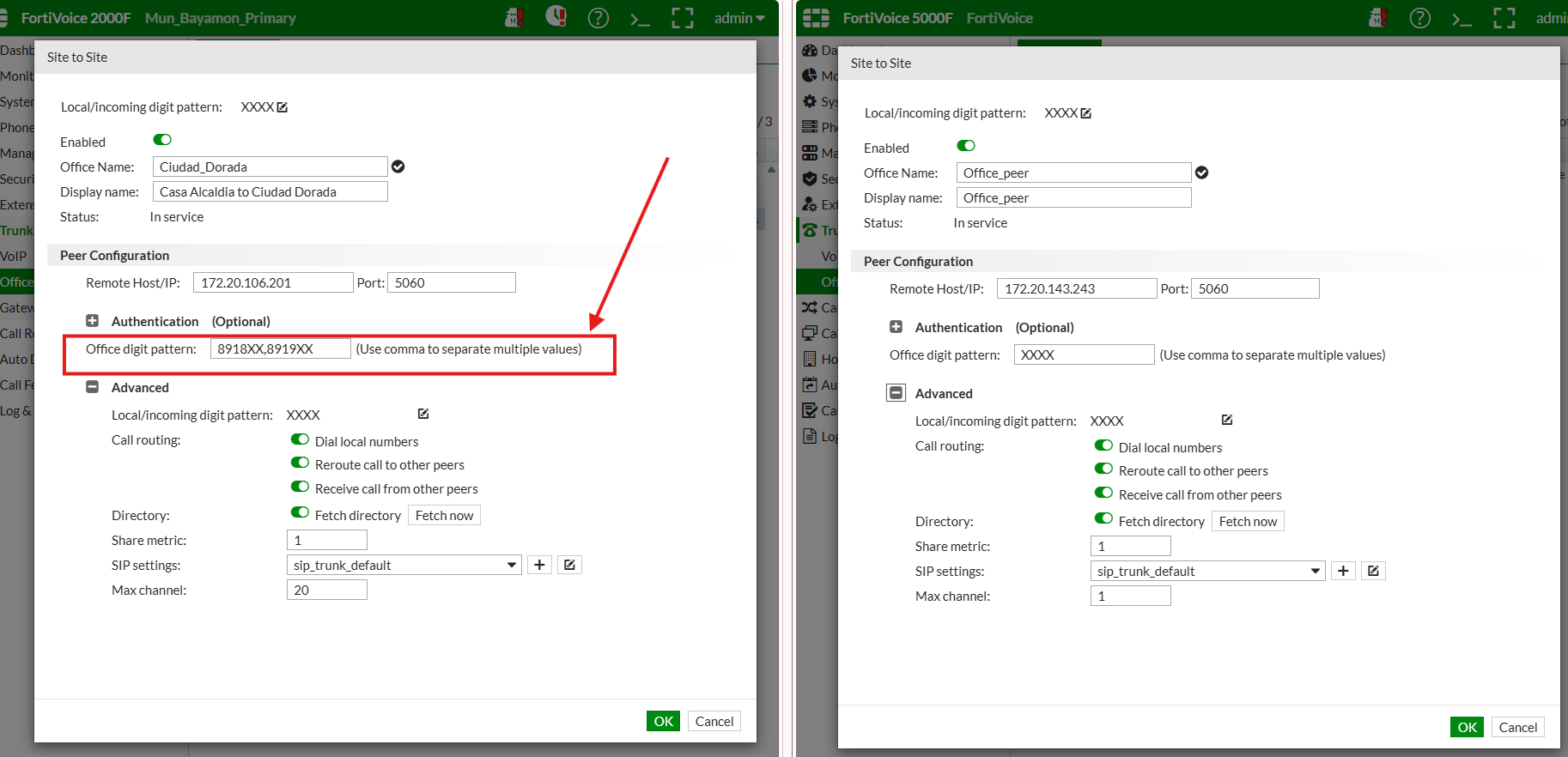Click Remote Host/IP field 172.20.106.201
The height and width of the screenshot is (757, 1568).
274,282
